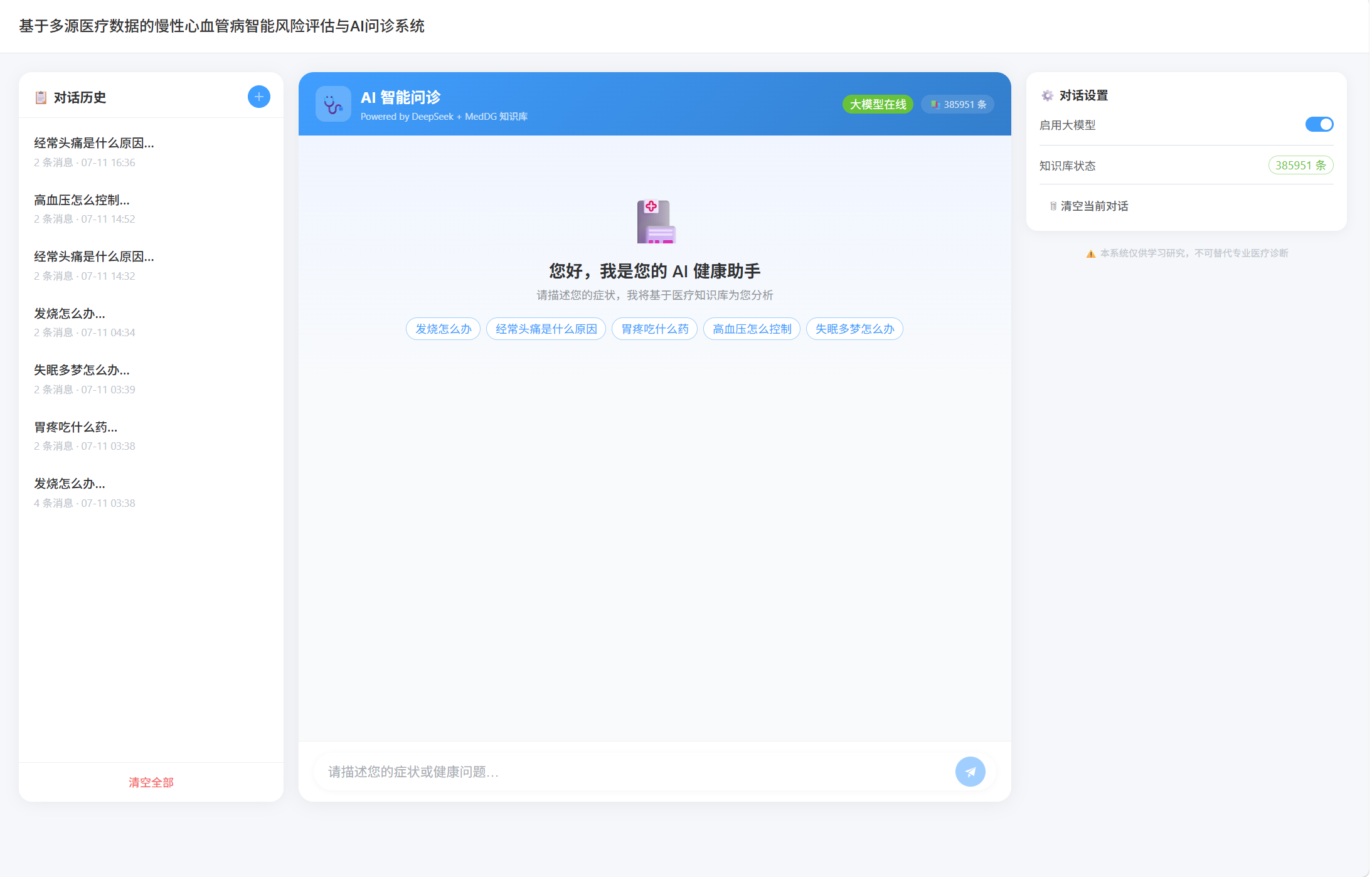This screenshot has width=1372, height=877.
Task: Click the 385951 条 tag beside 知识库状态
Action: tap(1300, 165)
